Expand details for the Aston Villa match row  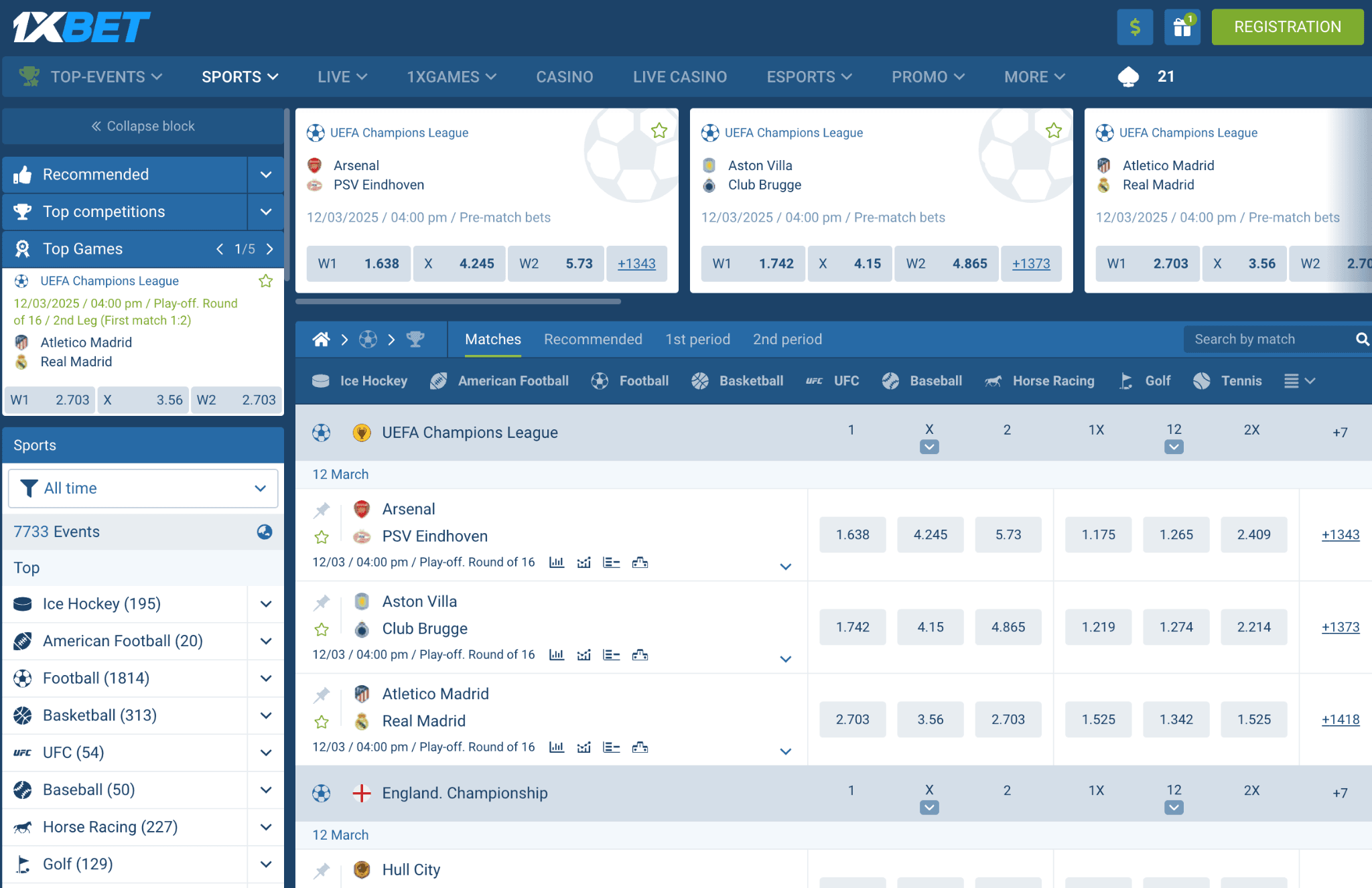pos(785,659)
